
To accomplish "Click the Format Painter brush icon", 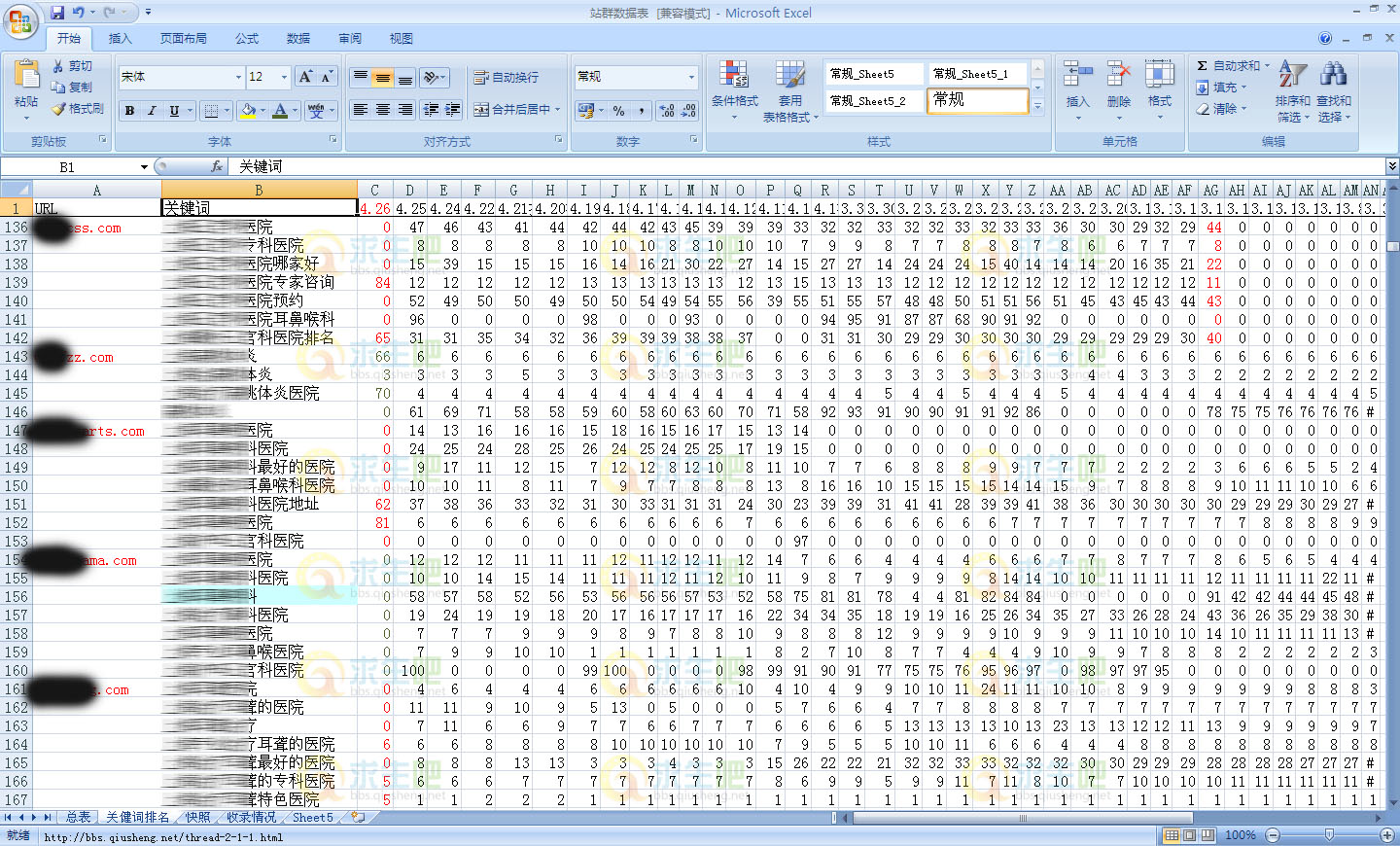I will pyautogui.click(x=59, y=109).
